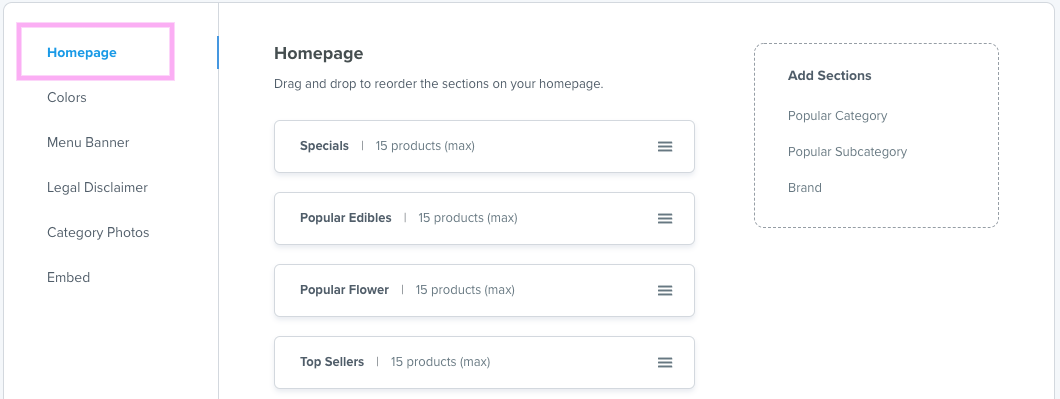Open the Embed settings tab
The width and height of the screenshot is (1060, 399).
68,277
